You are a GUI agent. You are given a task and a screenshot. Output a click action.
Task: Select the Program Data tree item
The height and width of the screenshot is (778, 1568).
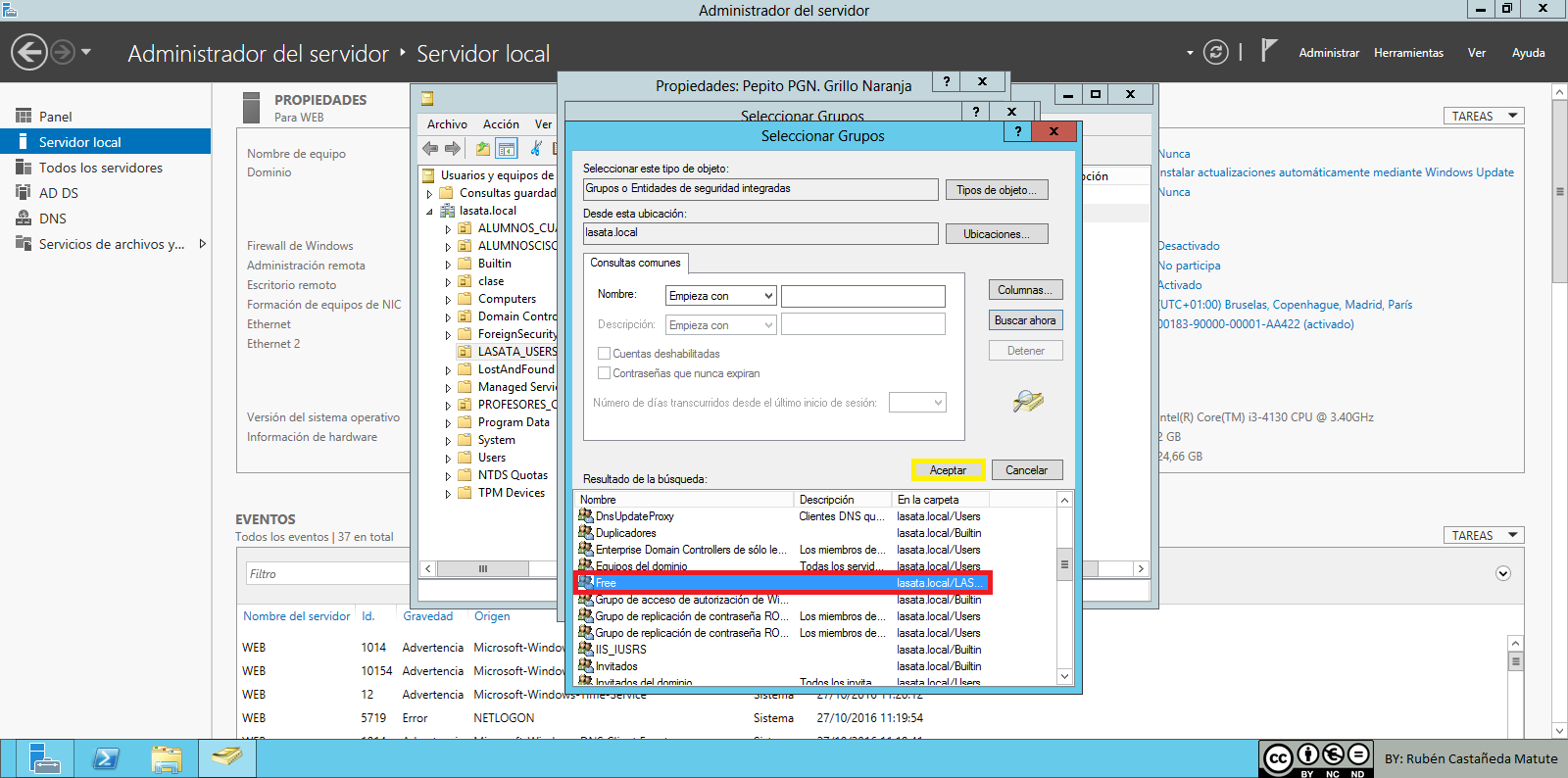(514, 422)
